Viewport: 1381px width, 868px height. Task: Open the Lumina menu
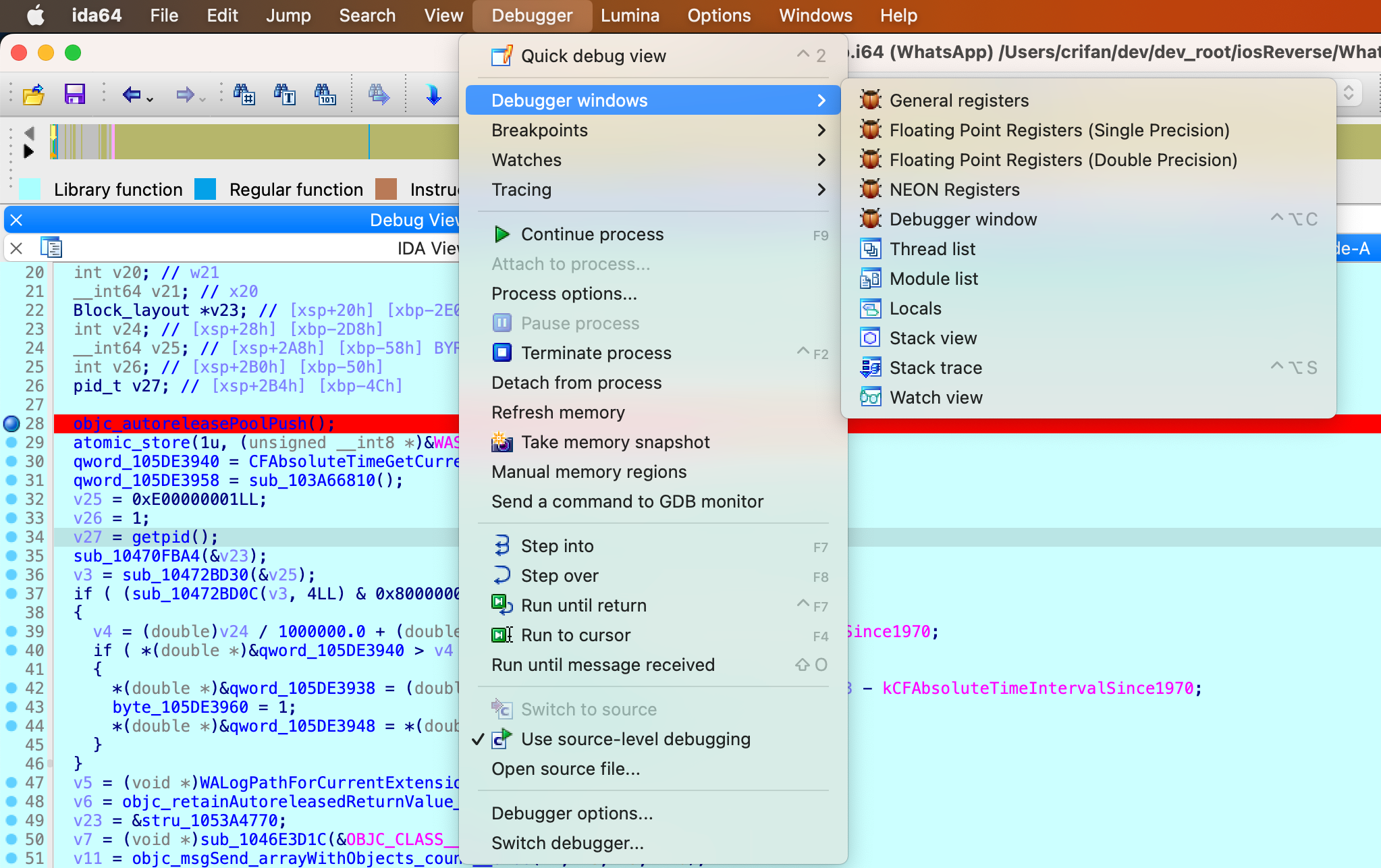pyautogui.click(x=630, y=16)
